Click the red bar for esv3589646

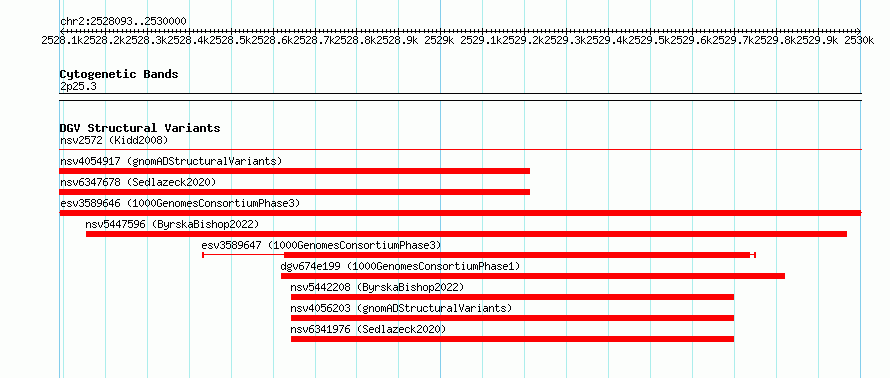click(460, 213)
